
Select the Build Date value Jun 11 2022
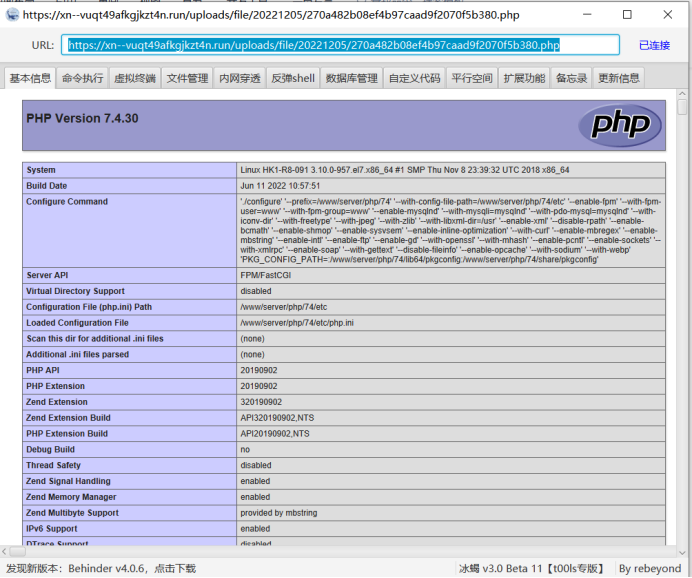pos(280,186)
